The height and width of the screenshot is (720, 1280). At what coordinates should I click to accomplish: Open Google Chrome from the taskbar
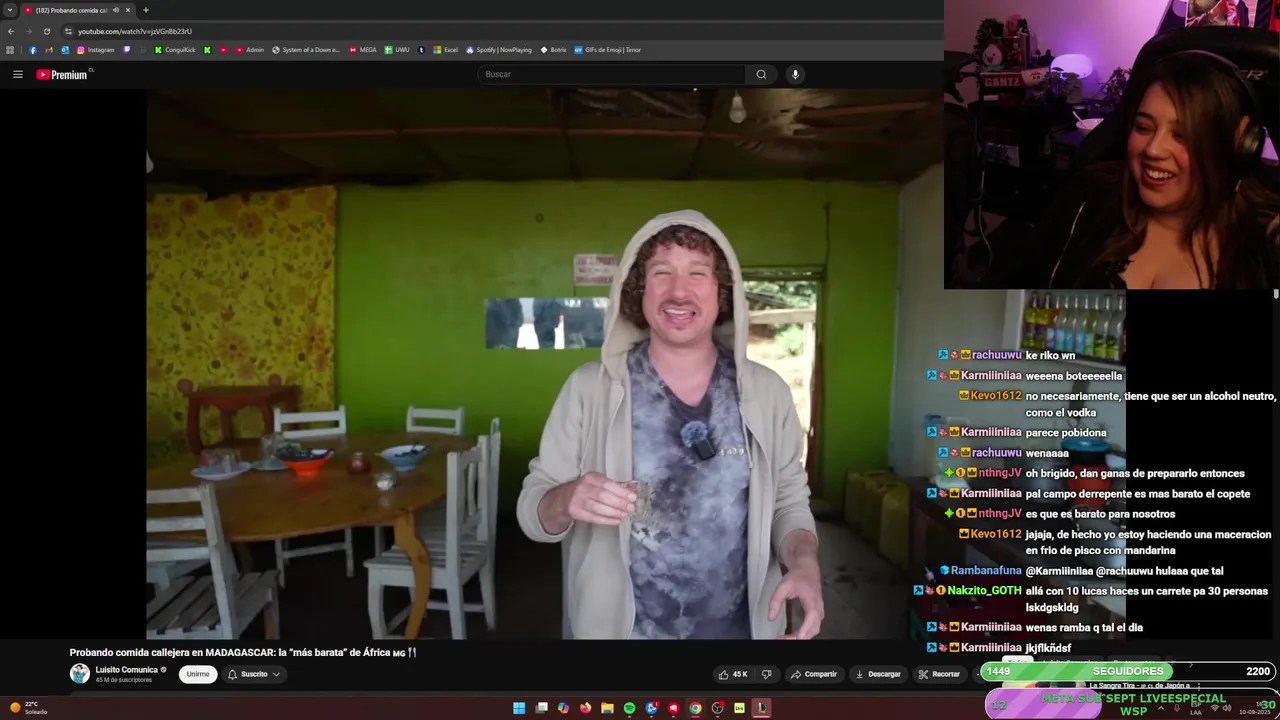695,708
